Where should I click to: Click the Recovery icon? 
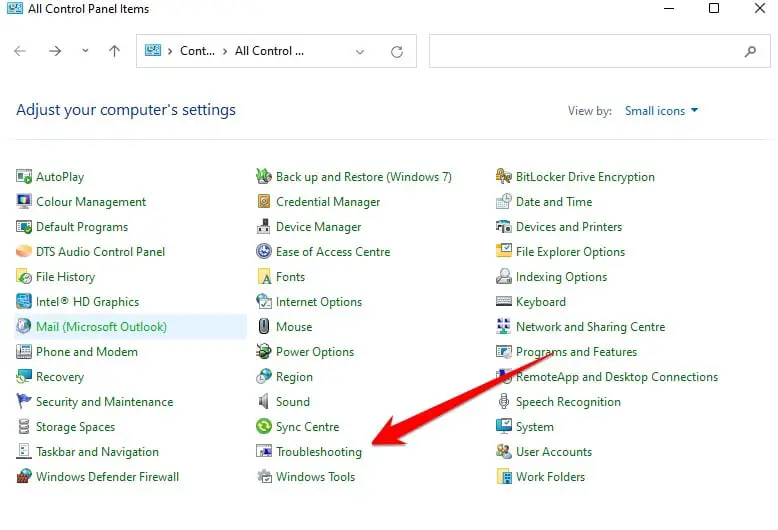tap(24, 376)
